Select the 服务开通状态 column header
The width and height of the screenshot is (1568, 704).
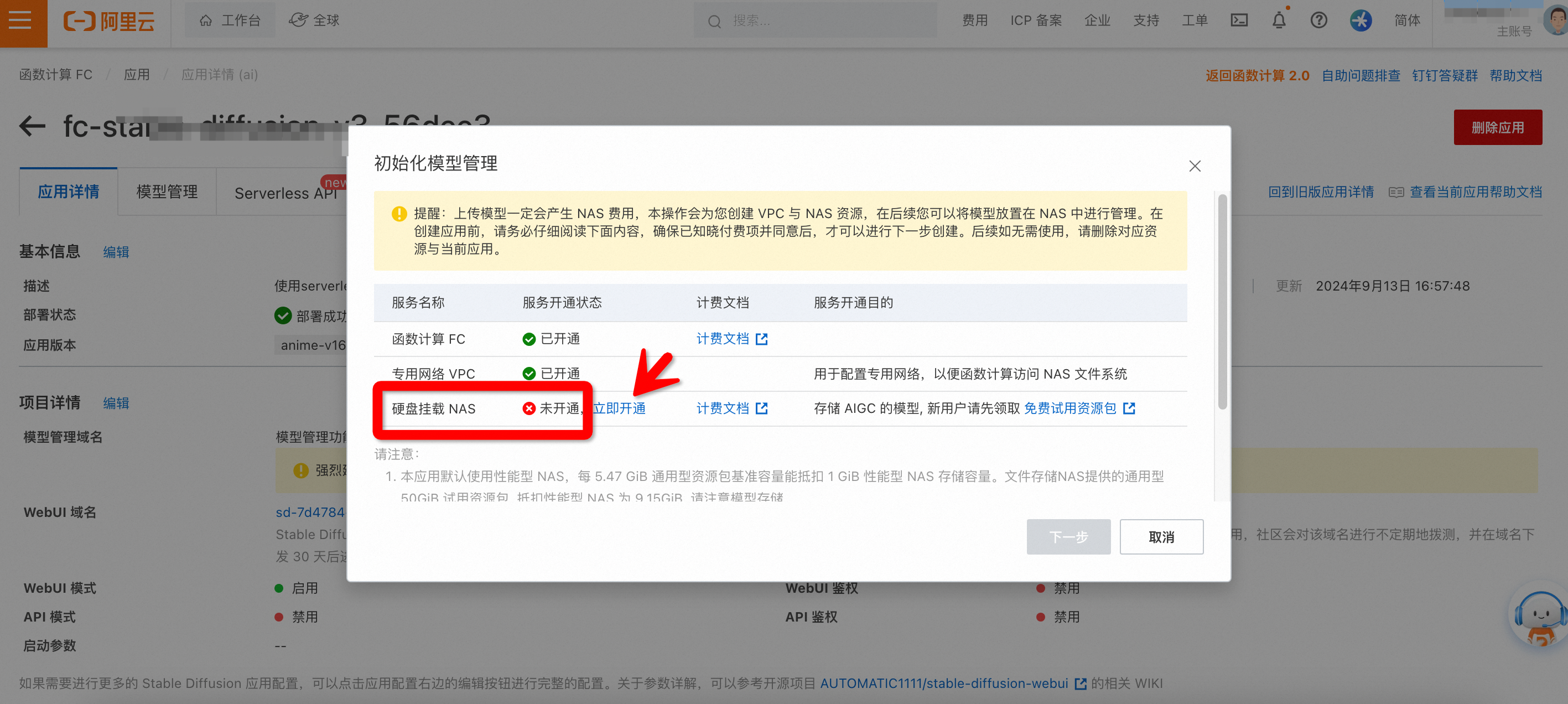click(562, 303)
